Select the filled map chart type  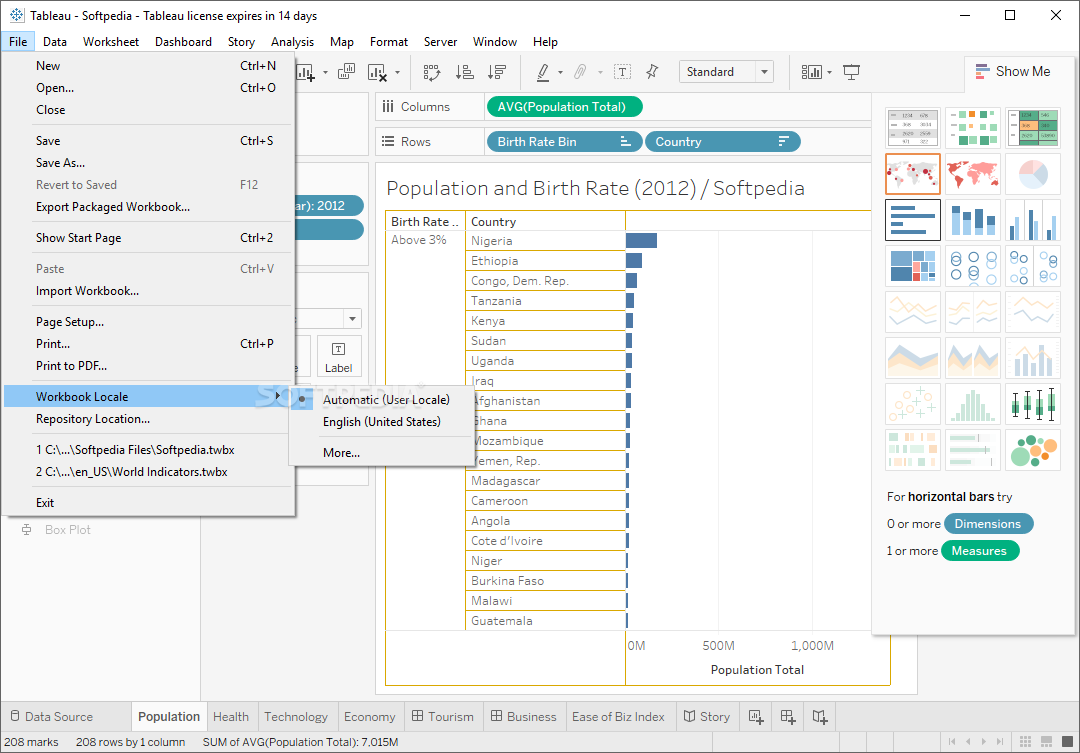973,174
